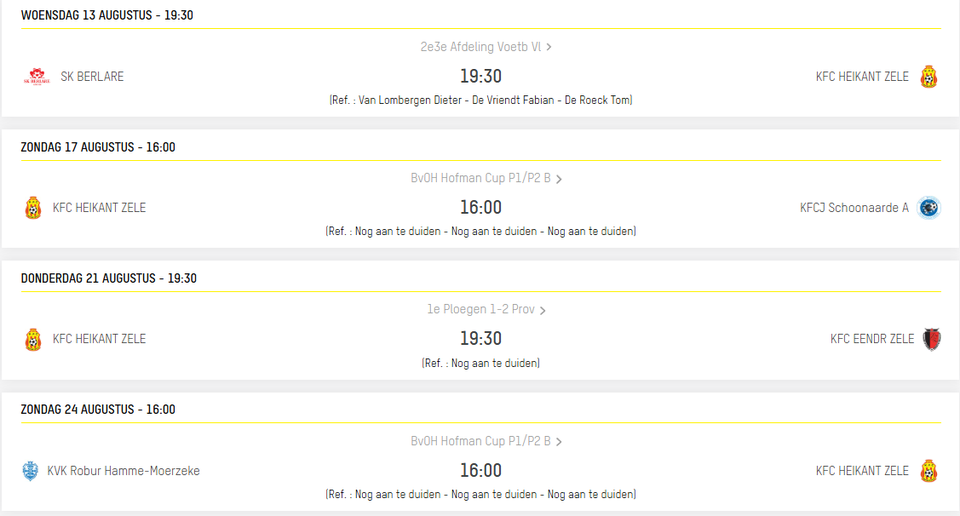Open BvOH Hofman Cup link for 17 August
The width and height of the screenshot is (960, 516).
481,178
